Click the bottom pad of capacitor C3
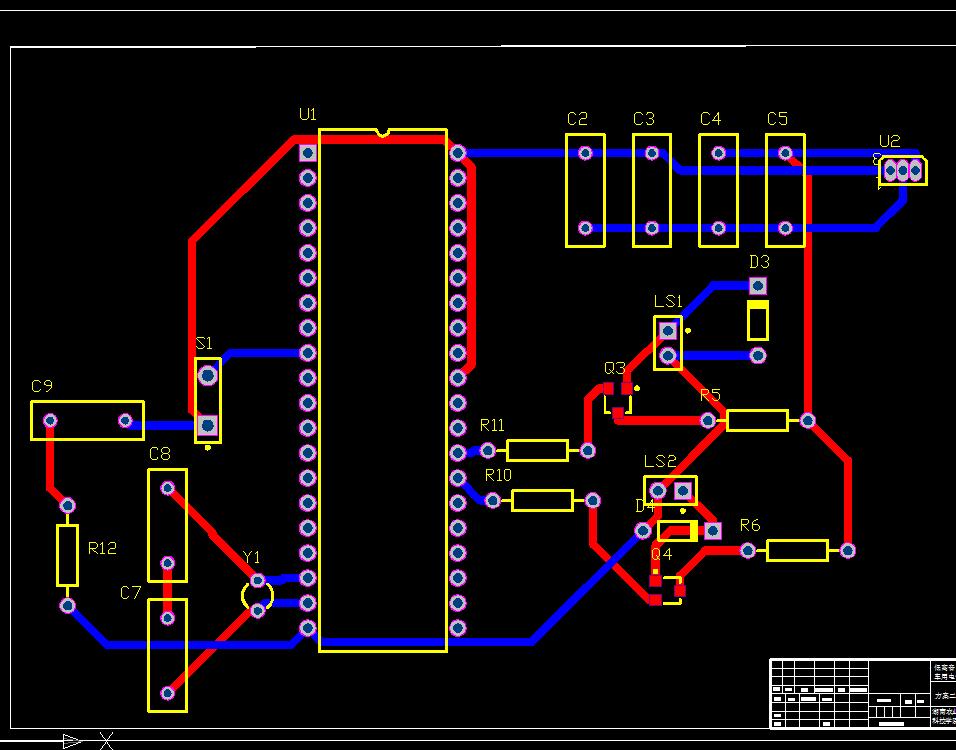The height and width of the screenshot is (750, 956). pos(652,228)
